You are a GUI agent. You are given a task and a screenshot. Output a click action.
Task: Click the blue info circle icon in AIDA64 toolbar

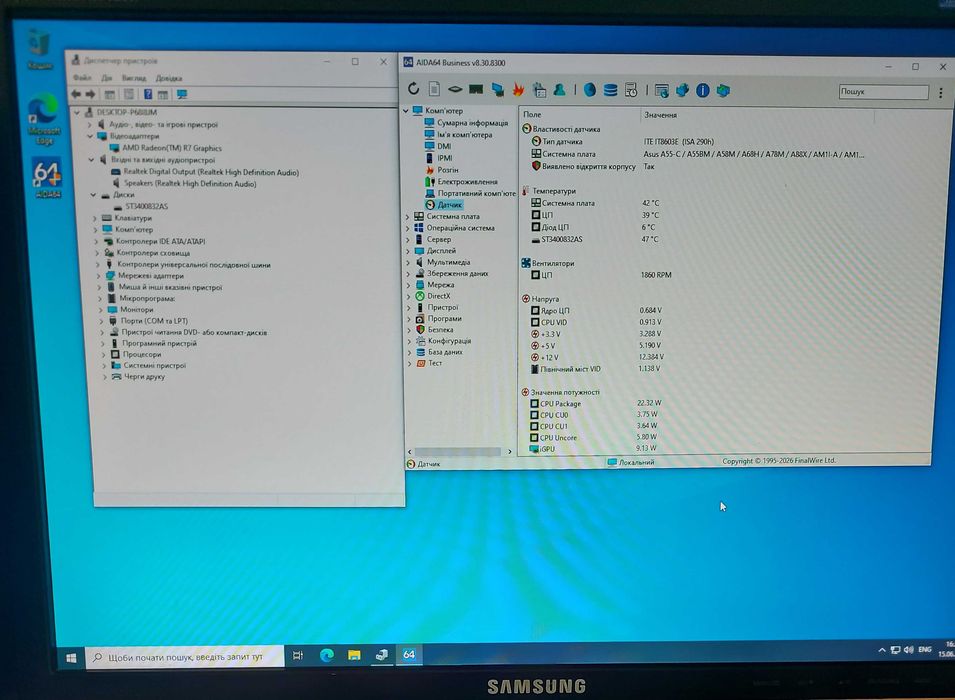(x=703, y=91)
